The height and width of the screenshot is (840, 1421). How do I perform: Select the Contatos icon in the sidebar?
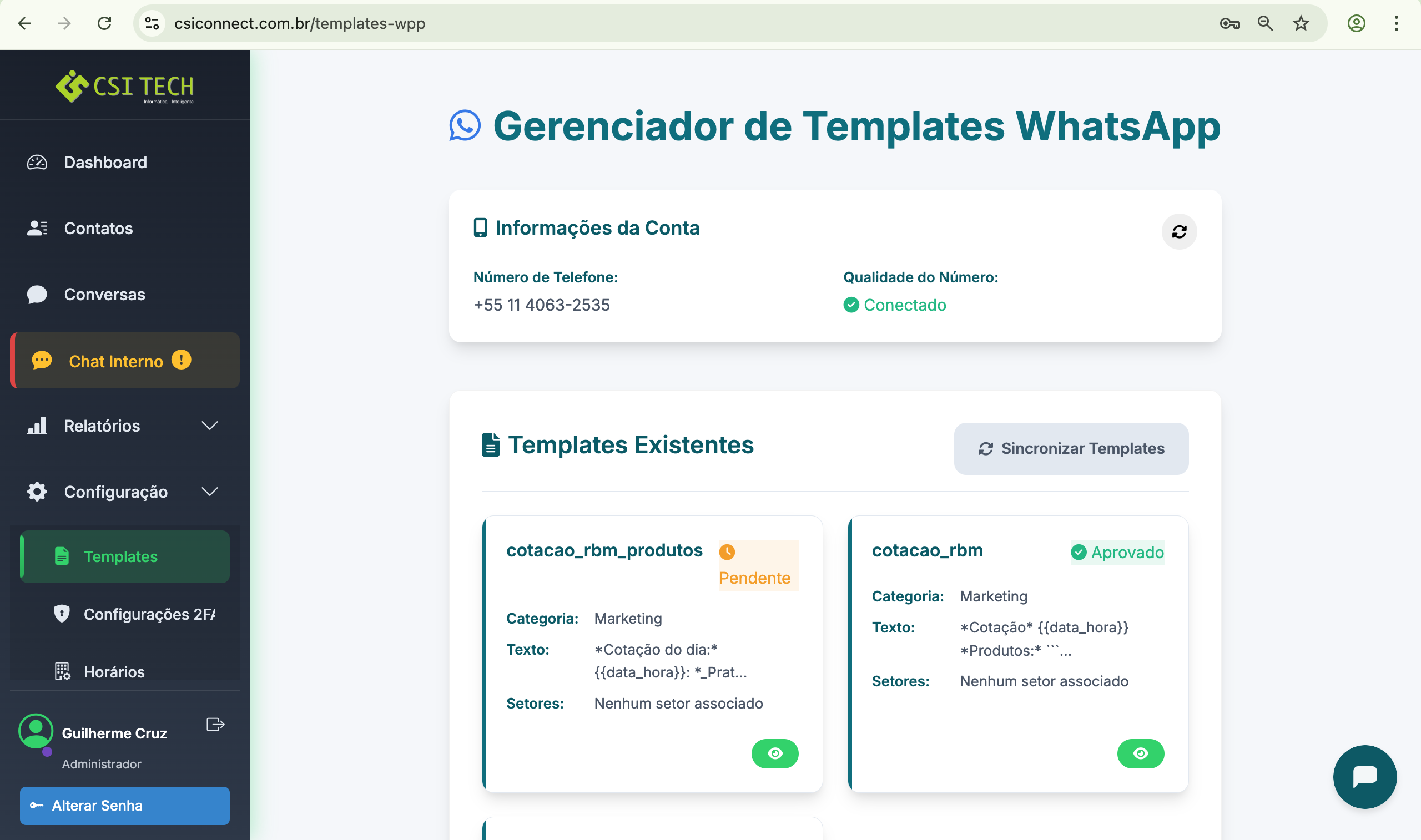pyautogui.click(x=37, y=227)
